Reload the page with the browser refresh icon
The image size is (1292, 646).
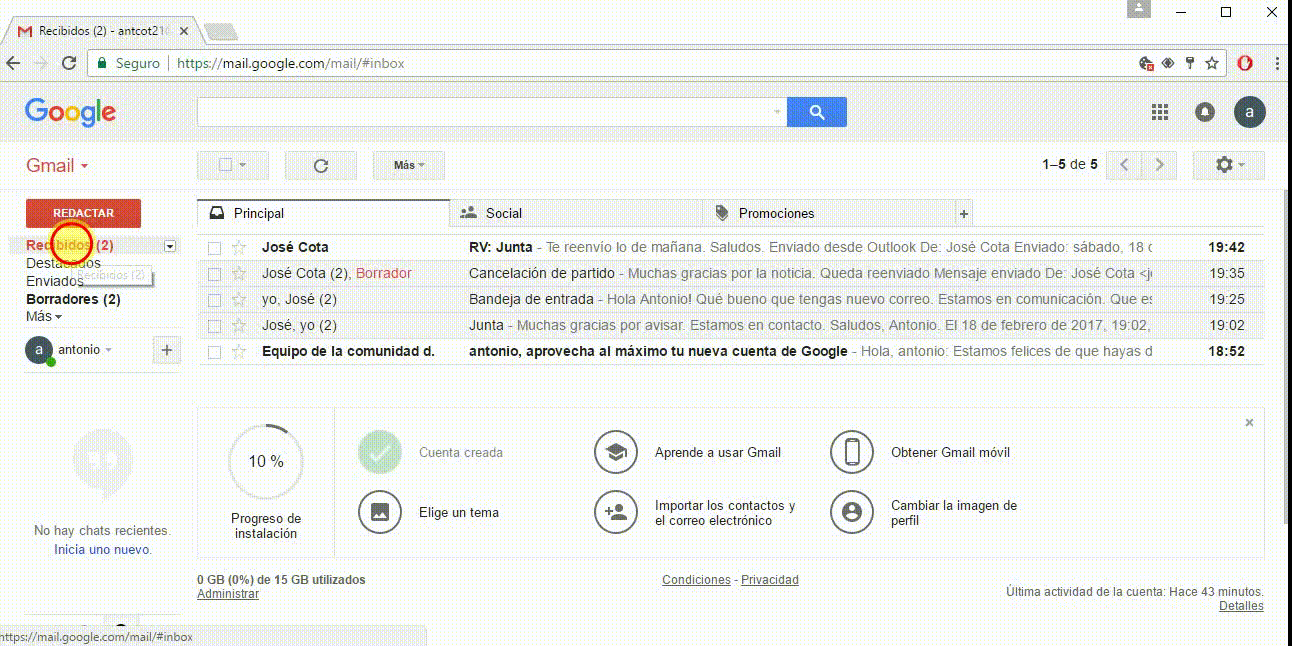pos(69,63)
